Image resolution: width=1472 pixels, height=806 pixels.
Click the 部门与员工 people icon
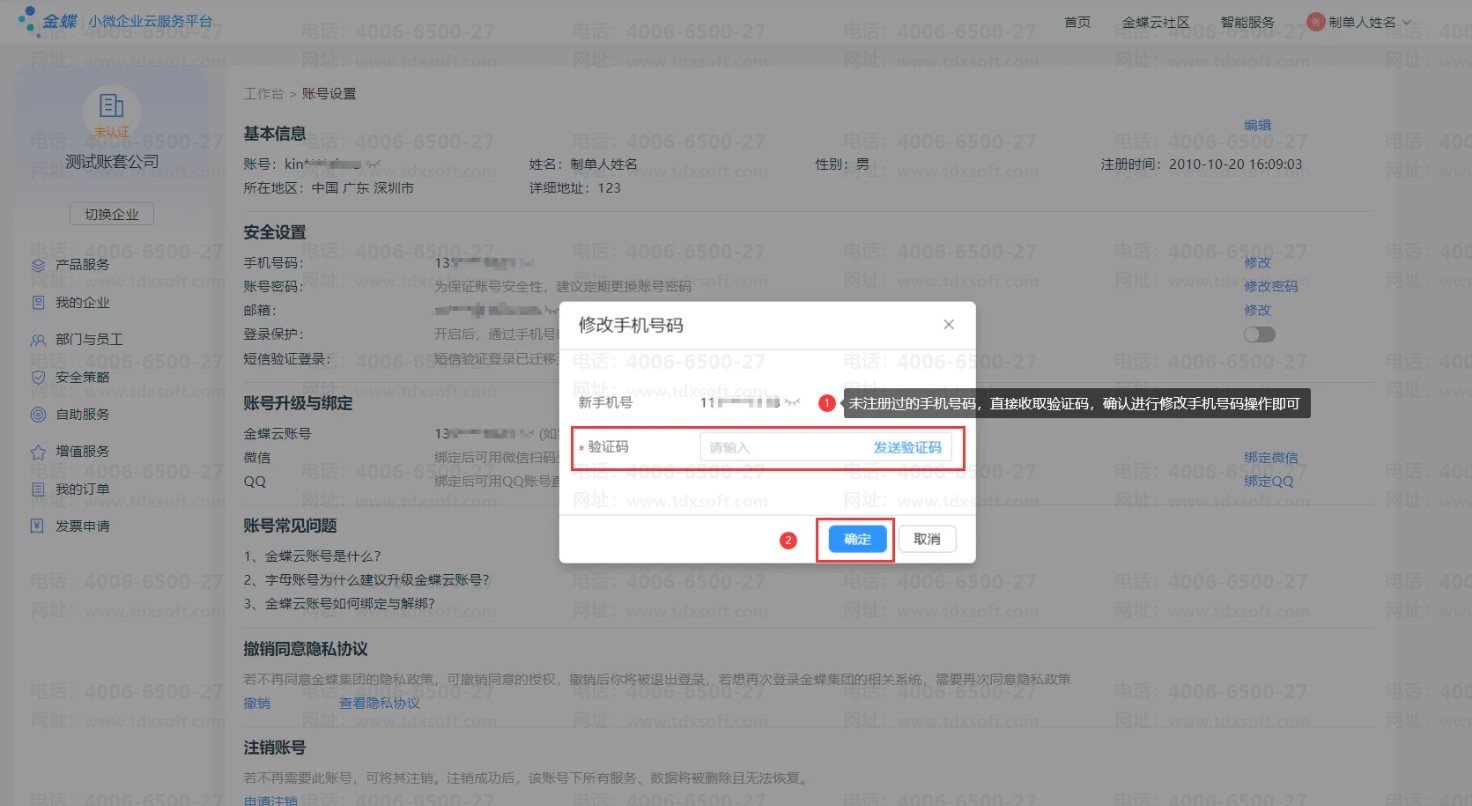pos(38,340)
